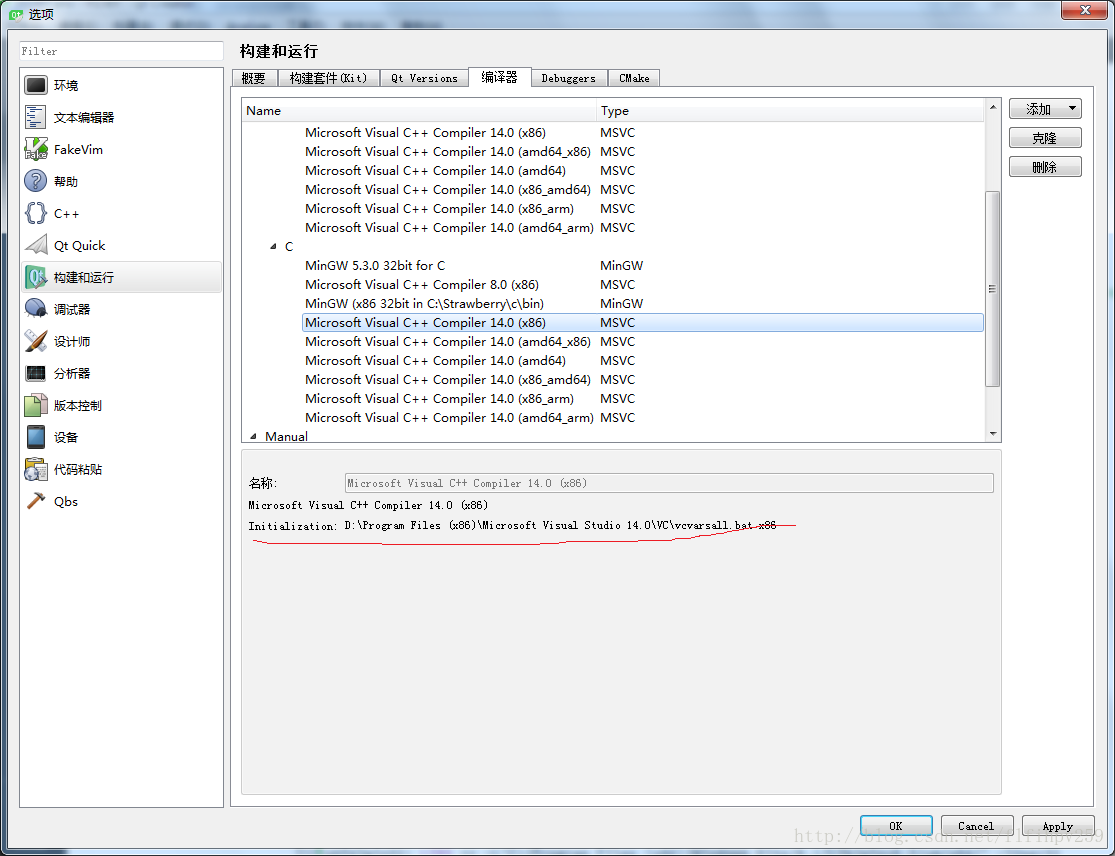The image size is (1115, 856).
Task: Select the 版本控制 icon
Action: click(x=36, y=405)
